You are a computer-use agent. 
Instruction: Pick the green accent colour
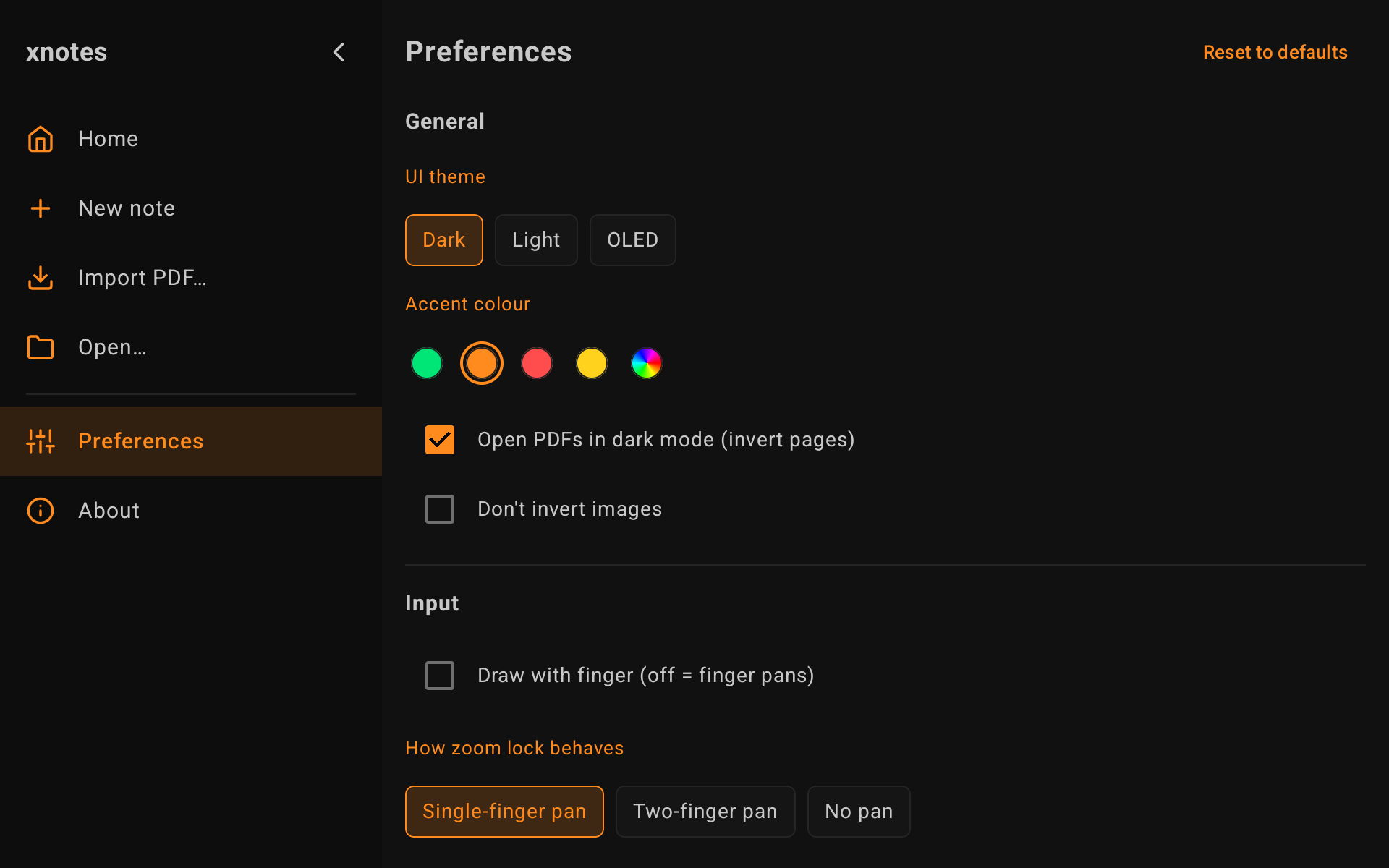(427, 363)
